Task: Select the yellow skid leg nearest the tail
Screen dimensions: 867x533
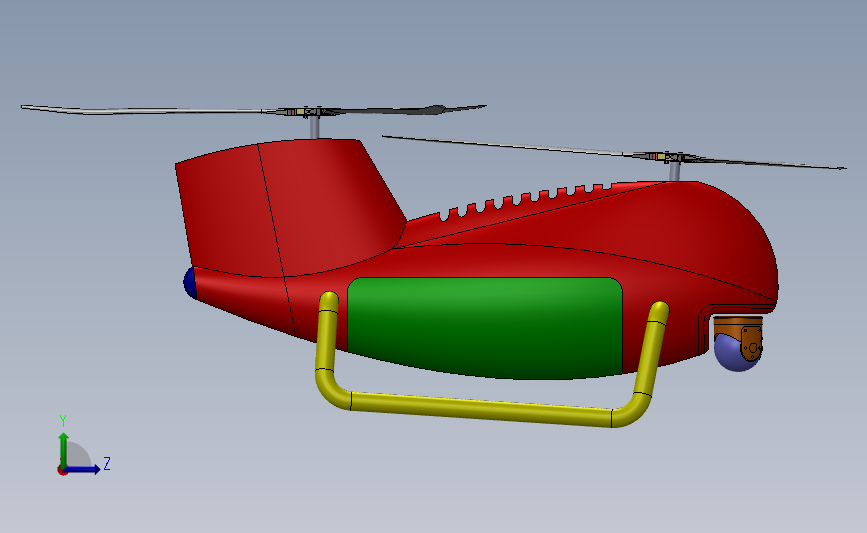Action: pyautogui.click(x=326, y=332)
